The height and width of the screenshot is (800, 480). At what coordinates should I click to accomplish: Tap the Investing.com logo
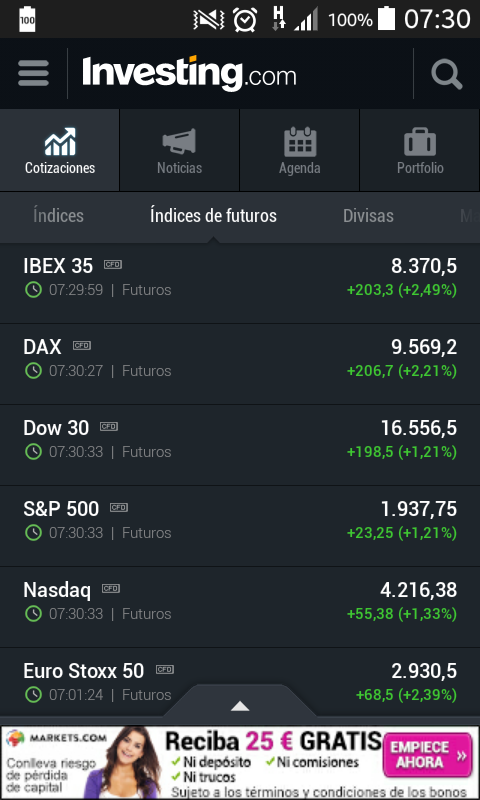pos(189,73)
